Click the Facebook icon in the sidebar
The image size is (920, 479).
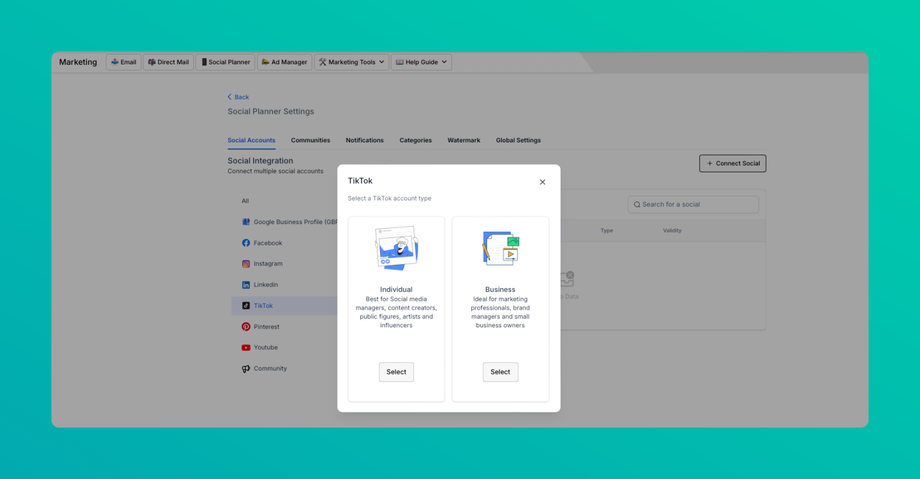pos(246,243)
